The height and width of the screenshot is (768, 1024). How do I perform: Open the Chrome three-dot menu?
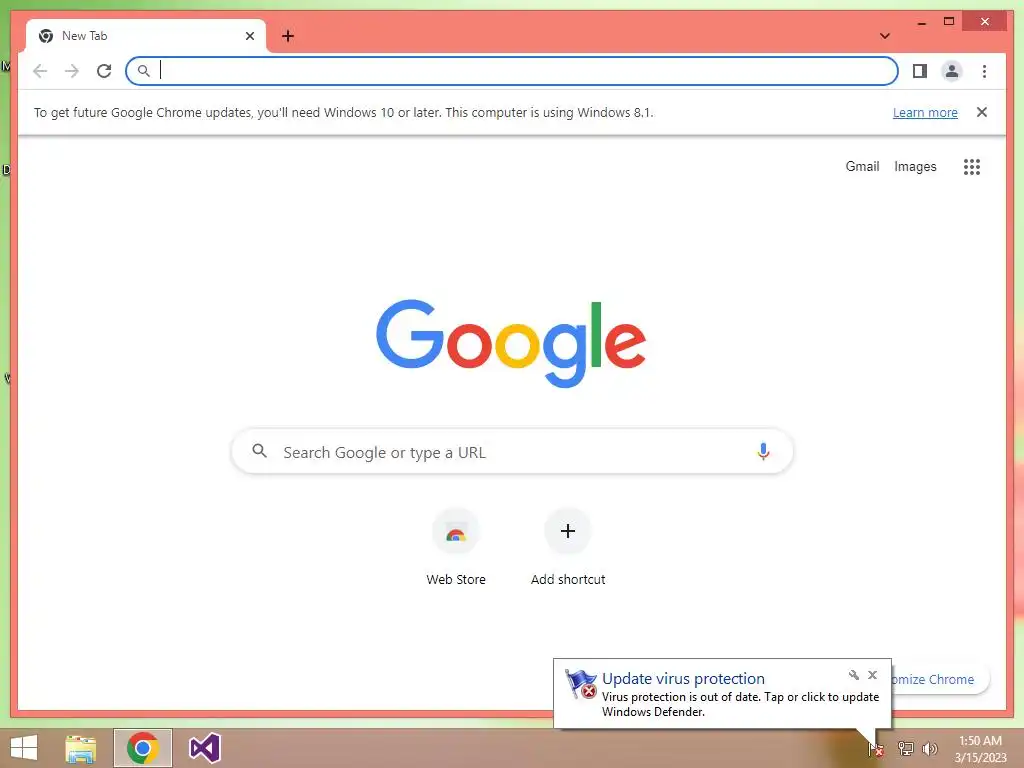(984, 71)
